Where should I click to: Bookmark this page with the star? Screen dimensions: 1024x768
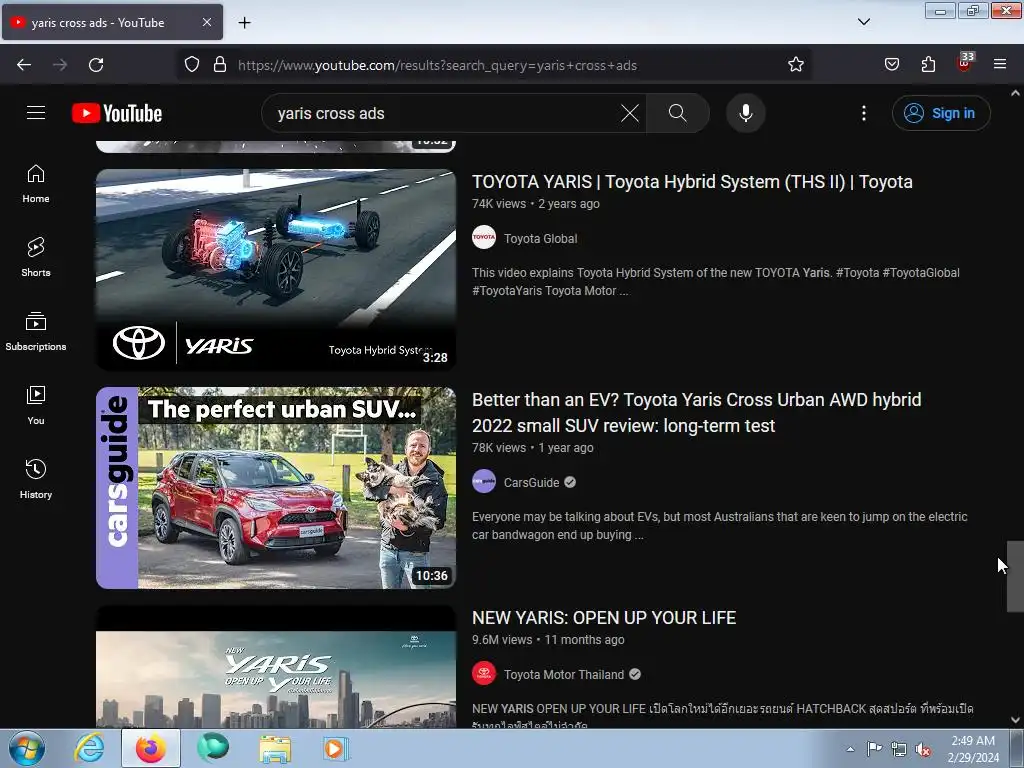795,65
